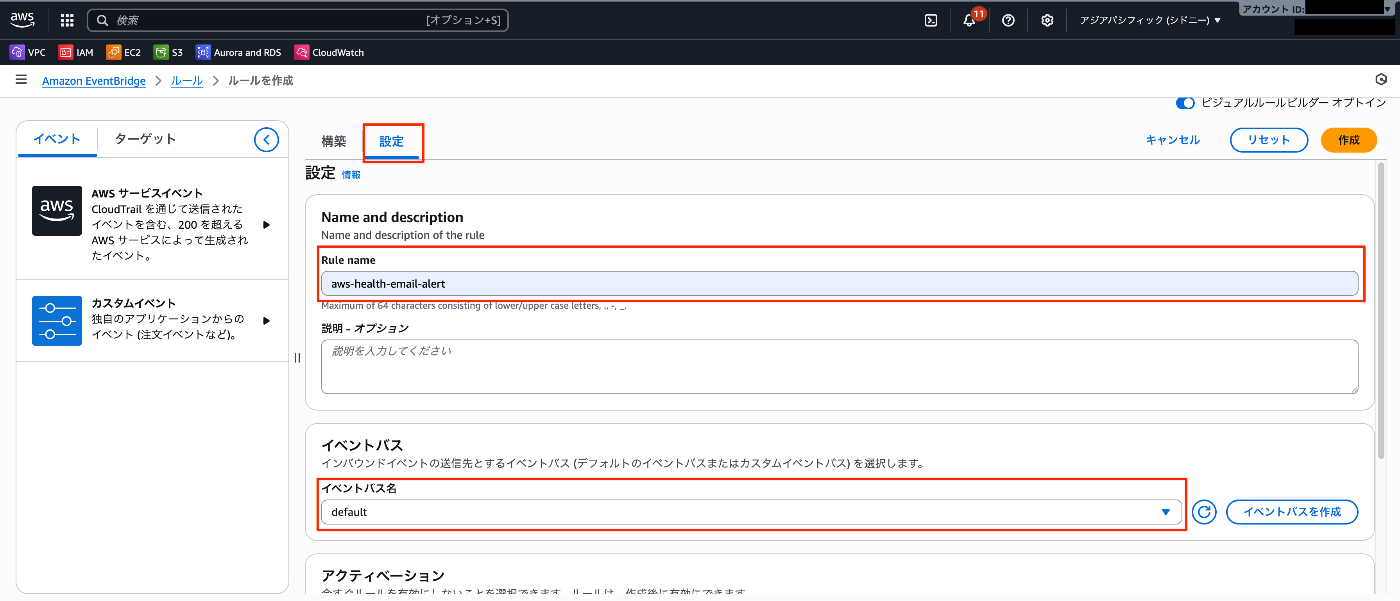Open the event bus name dropdown
Viewport: 1400px width, 601px height.
[x=751, y=512]
